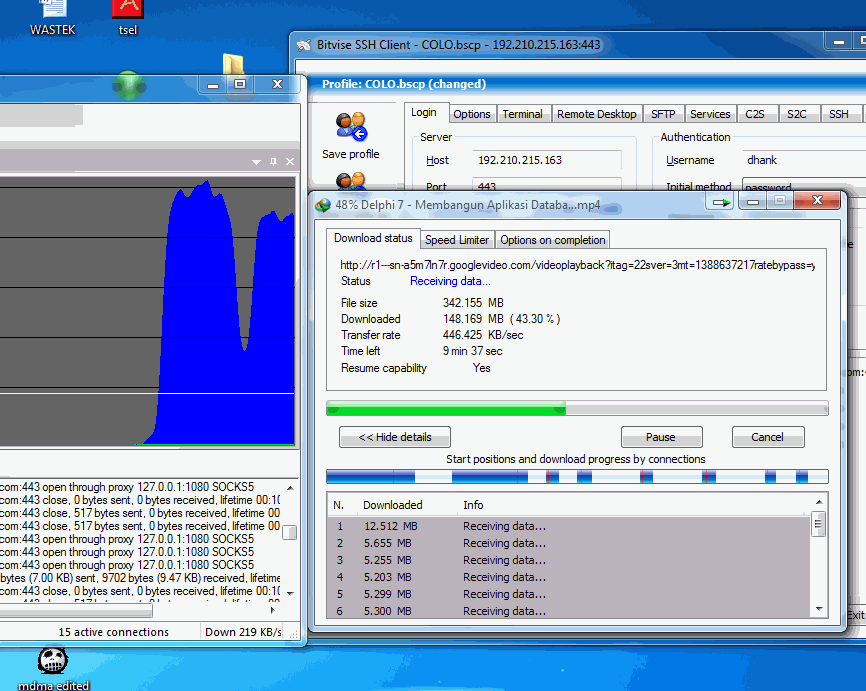Click 'Down 219 KB/s' status entry

[244, 632]
